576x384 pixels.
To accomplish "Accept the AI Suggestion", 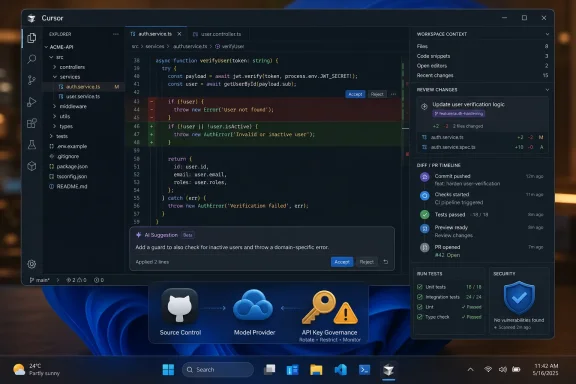I will [x=342, y=262].
